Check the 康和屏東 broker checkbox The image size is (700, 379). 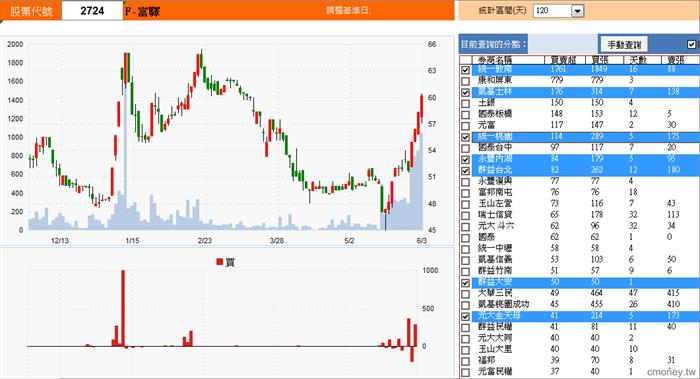[x=465, y=81]
